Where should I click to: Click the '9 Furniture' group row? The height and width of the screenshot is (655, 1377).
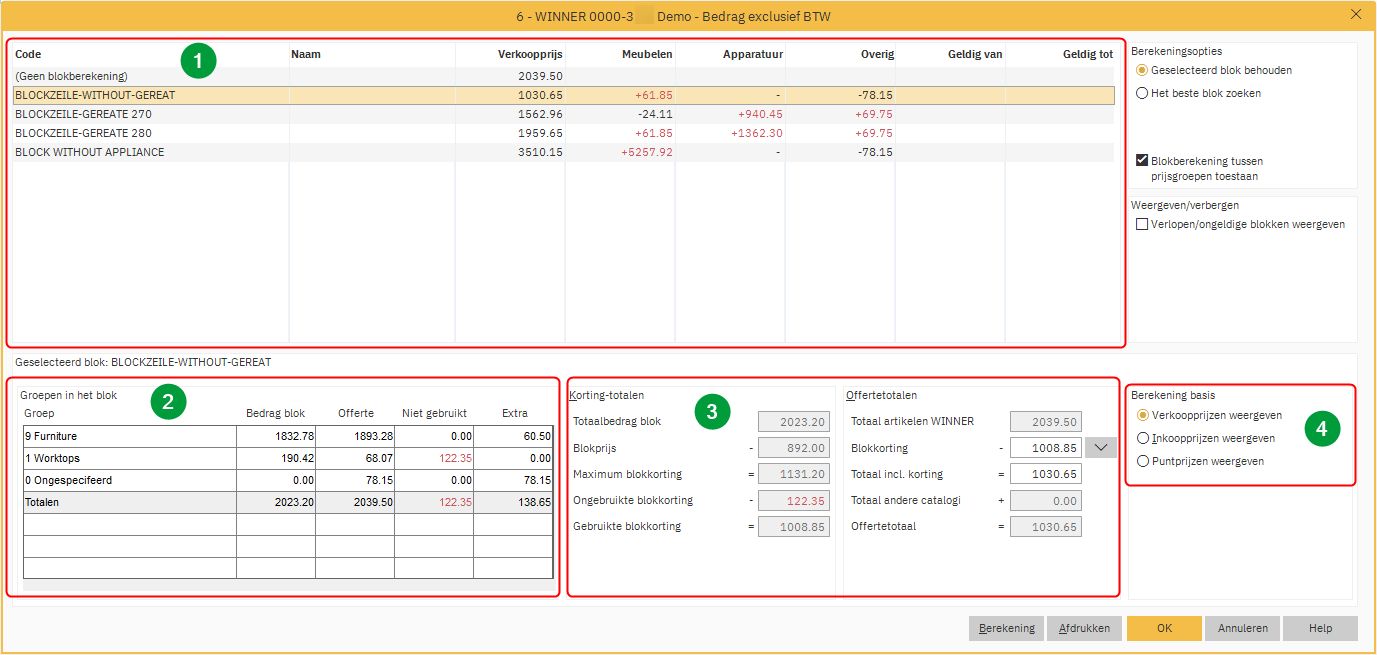(130, 437)
